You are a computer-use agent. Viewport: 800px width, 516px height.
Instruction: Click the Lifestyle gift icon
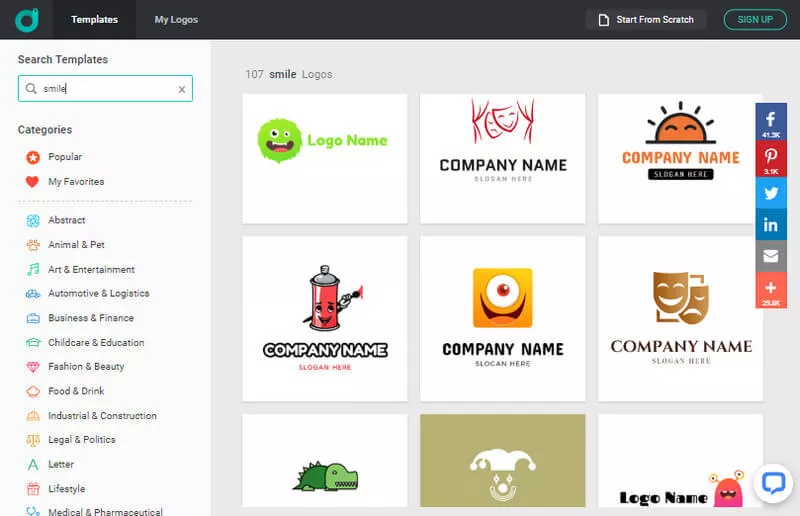tap(33, 489)
